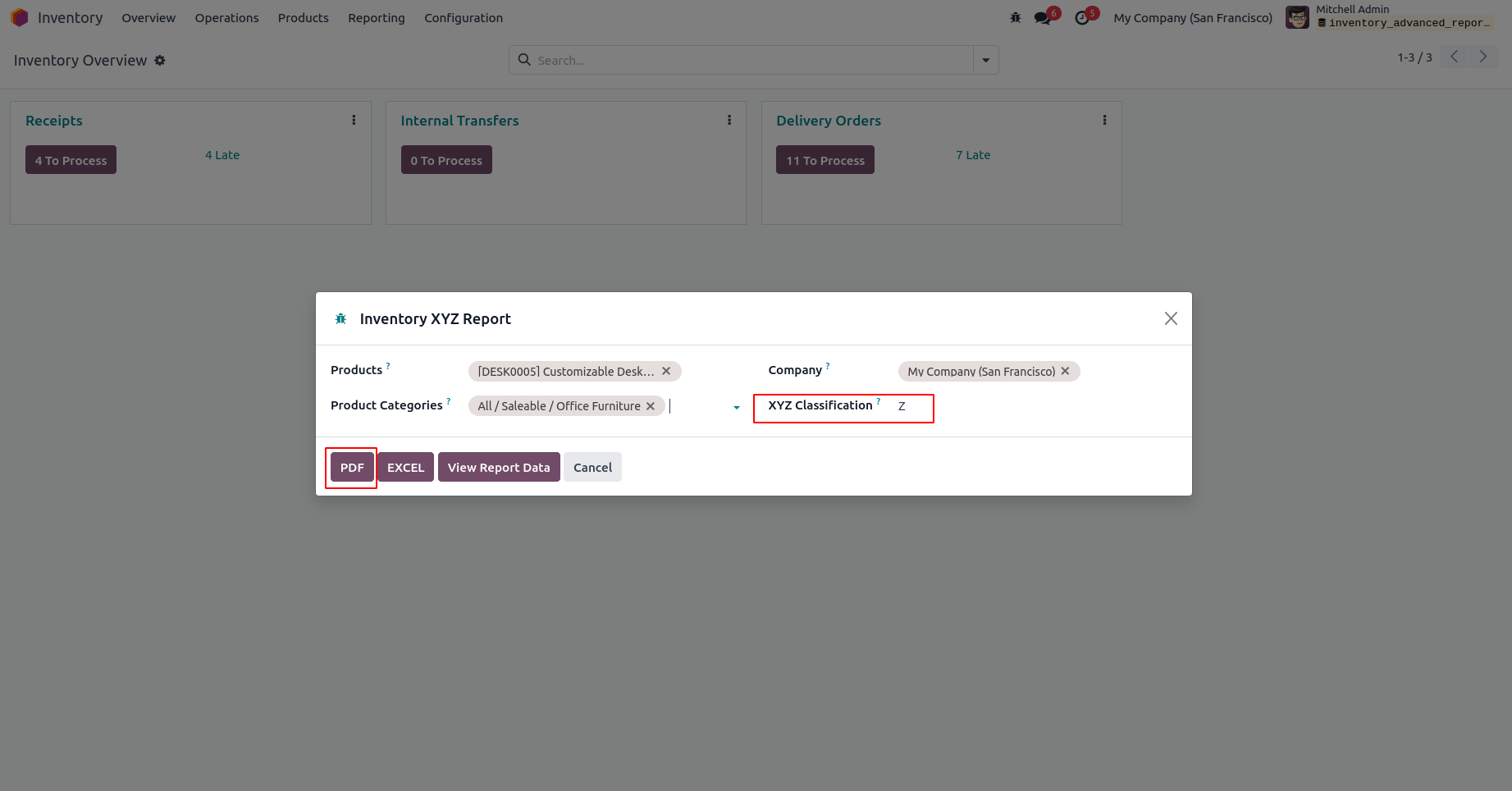1512x791 pixels.
Task: Click the Odoo Inventory app logo icon
Action: coord(20,17)
